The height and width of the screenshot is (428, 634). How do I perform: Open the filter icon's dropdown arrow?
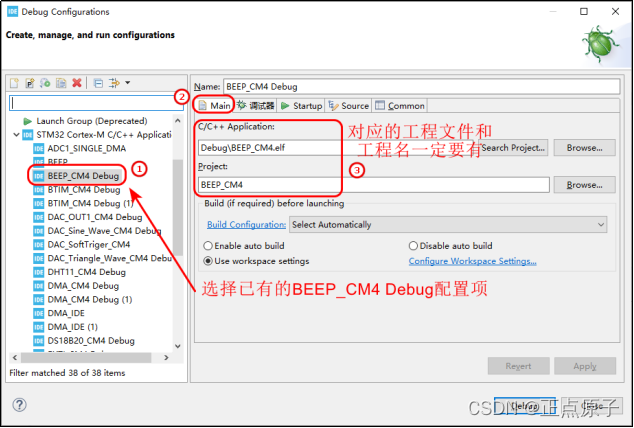[127, 83]
